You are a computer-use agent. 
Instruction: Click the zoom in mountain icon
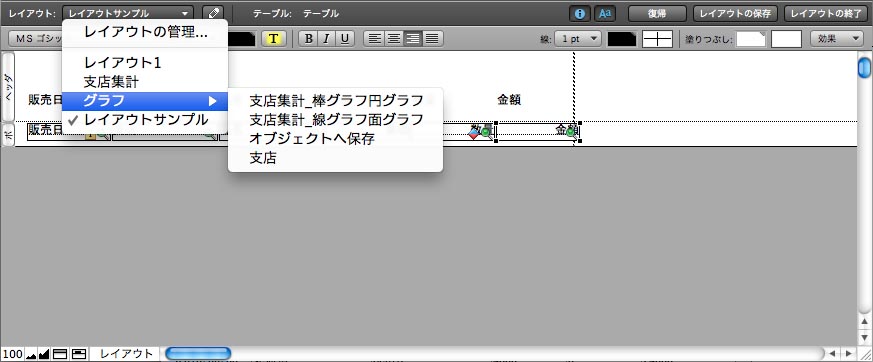[44, 354]
